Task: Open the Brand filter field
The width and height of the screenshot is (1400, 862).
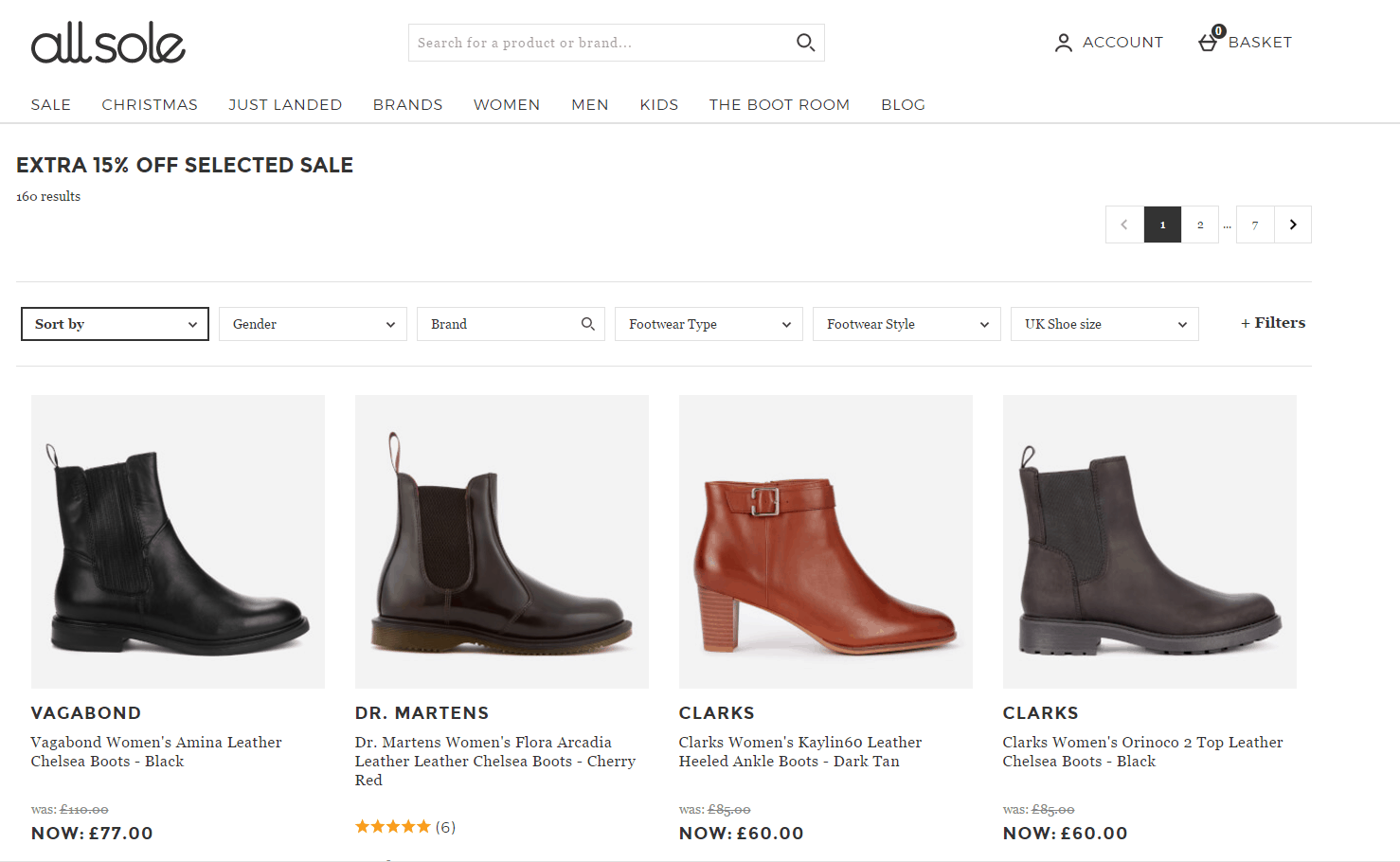Action: point(511,324)
